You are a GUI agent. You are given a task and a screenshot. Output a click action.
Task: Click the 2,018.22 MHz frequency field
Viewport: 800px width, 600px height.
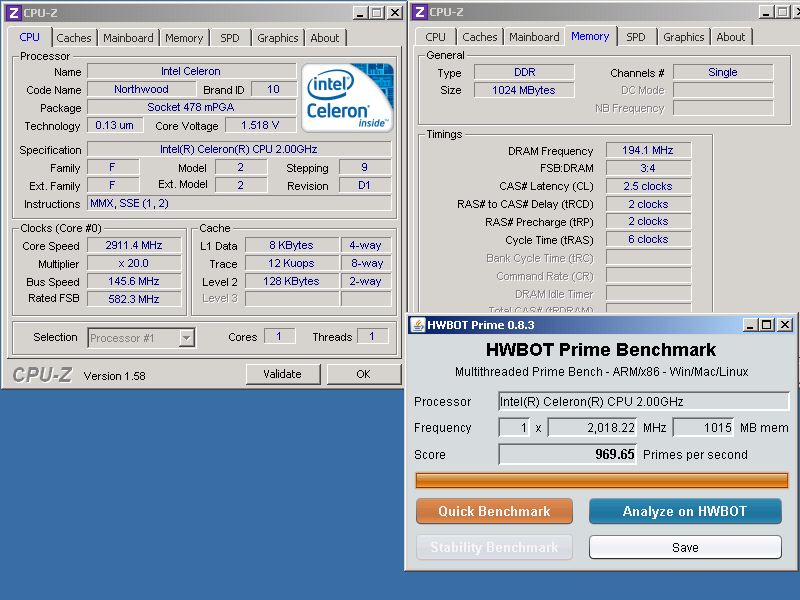tap(592, 428)
